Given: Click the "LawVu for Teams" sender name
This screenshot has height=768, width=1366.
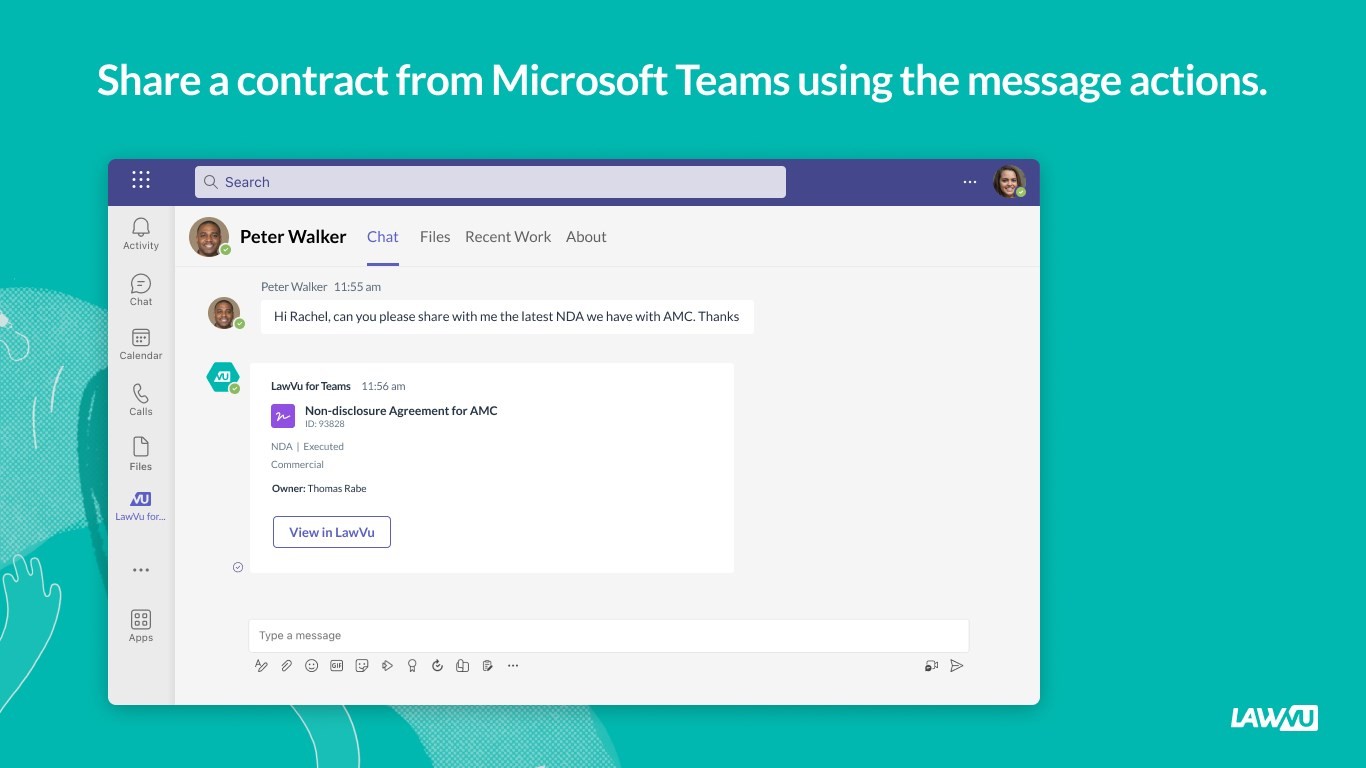Looking at the screenshot, I should (311, 386).
